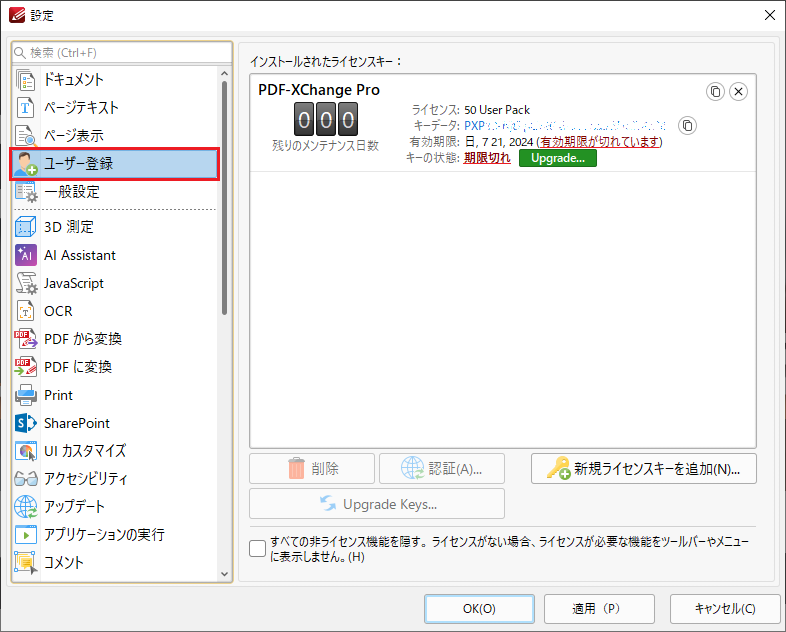
Task: Click the PDF-XChange Pro license title
Action: click(x=319, y=90)
